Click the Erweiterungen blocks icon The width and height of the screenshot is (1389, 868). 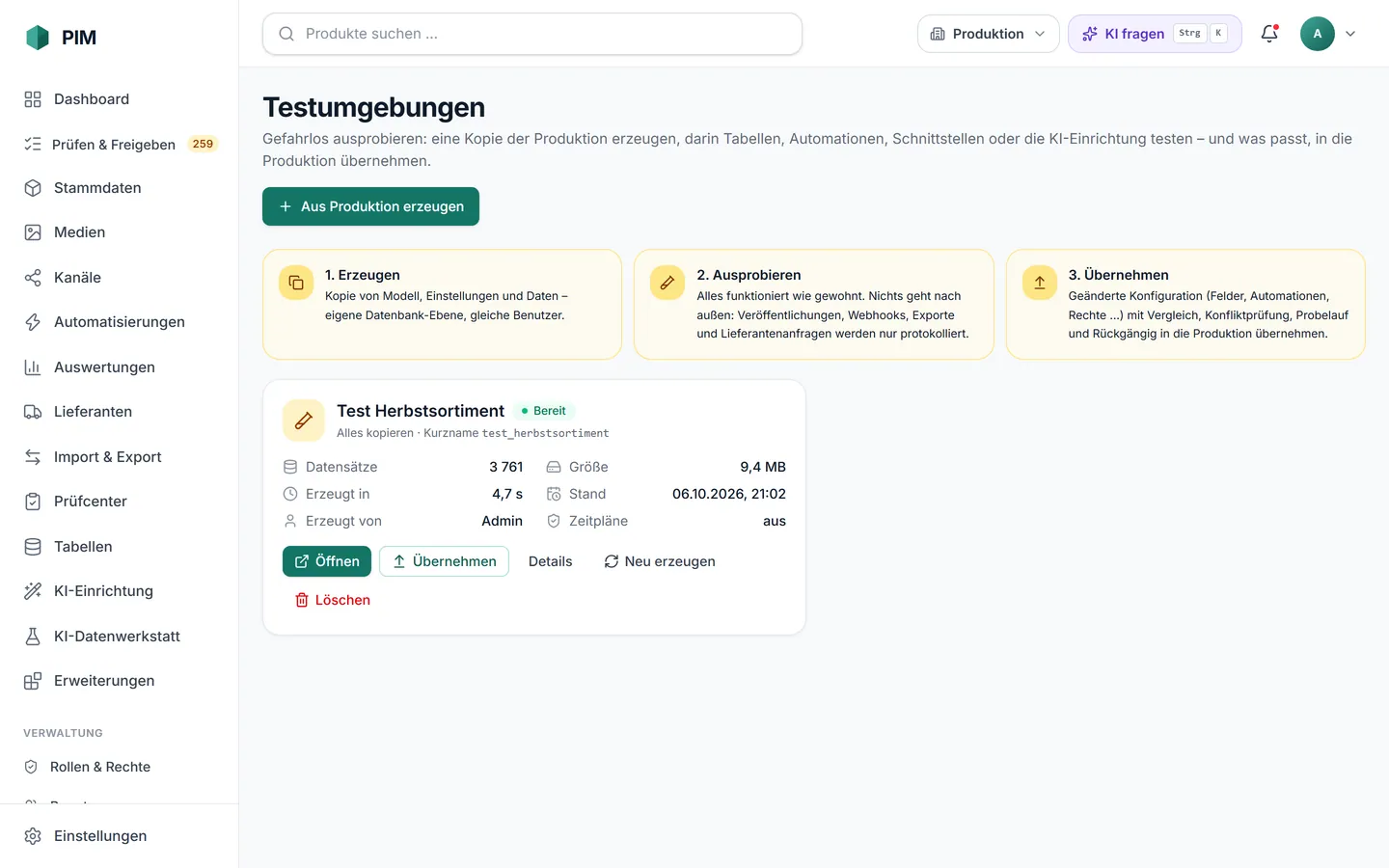(33, 681)
